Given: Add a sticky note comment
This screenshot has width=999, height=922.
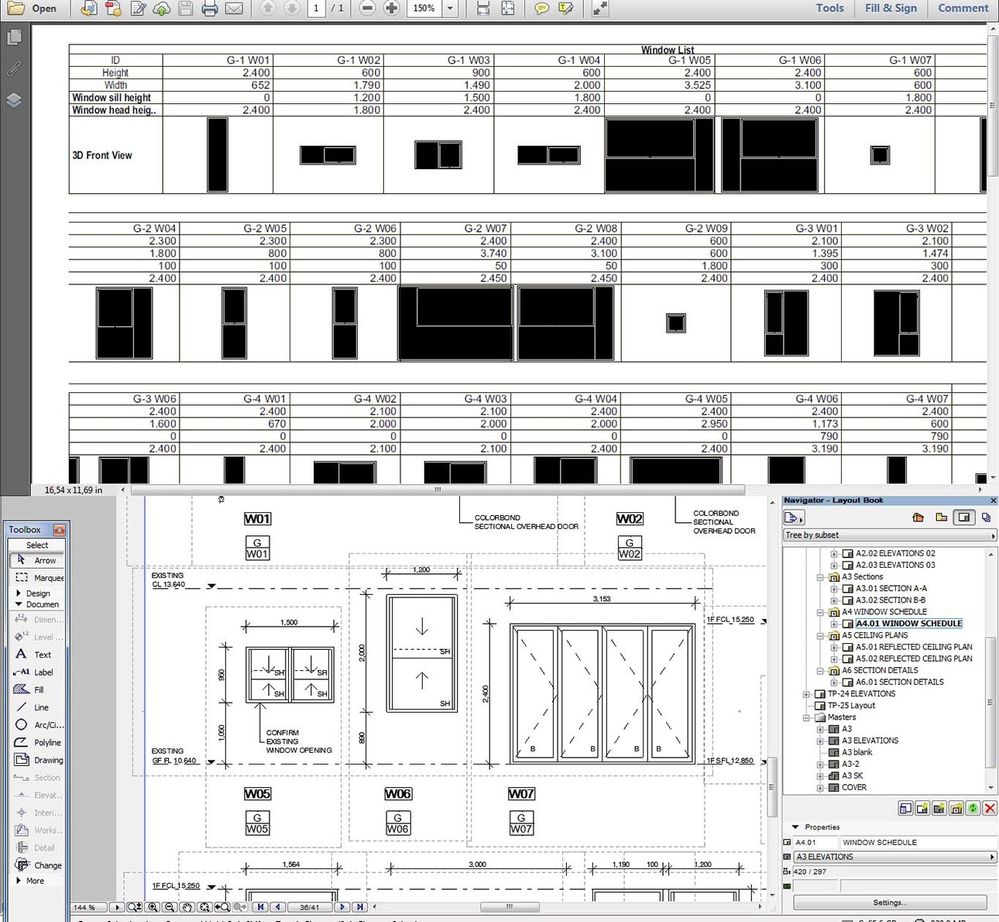Looking at the screenshot, I should 541,8.
